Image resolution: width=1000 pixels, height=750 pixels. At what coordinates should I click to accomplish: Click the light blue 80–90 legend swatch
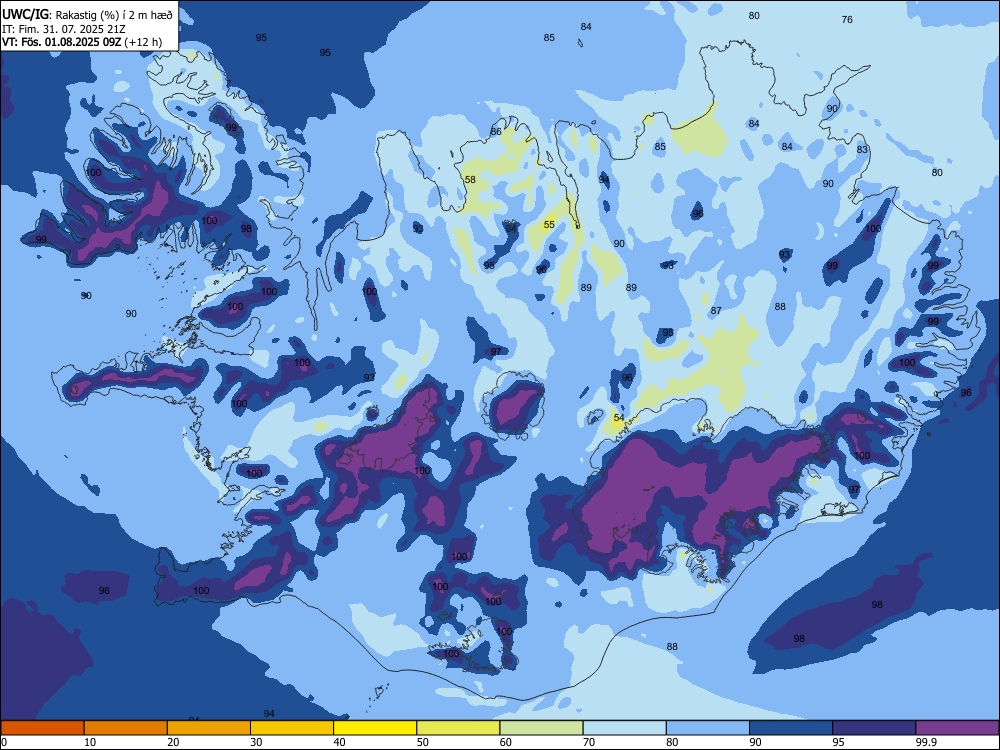[x=708, y=728]
